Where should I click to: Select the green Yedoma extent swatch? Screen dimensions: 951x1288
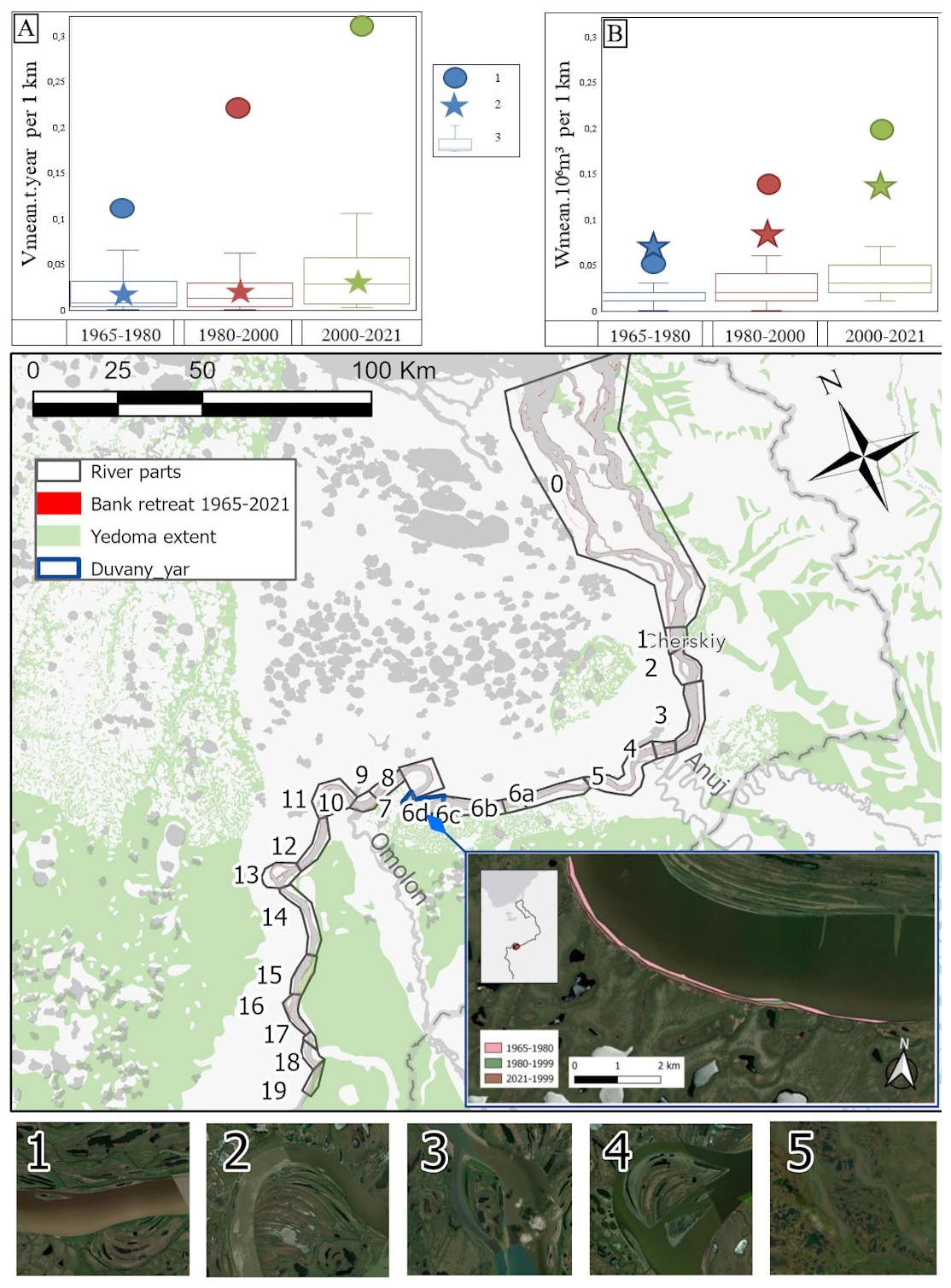tap(58, 536)
